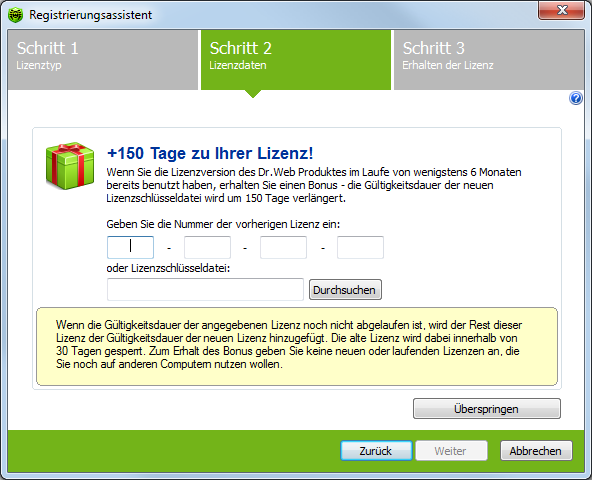
Task: Click the Lizenzschlüsseldatei path field
Action: coord(205,290)
